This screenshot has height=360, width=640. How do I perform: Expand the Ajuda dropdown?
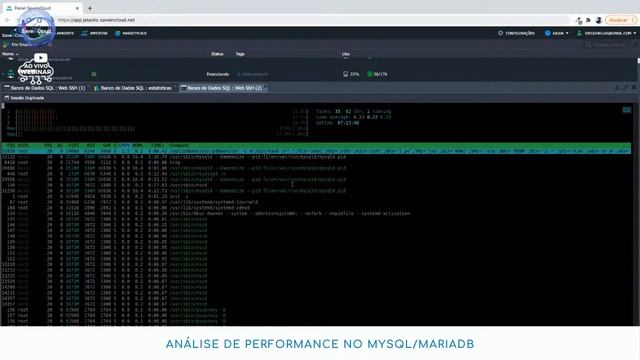pyautogui.click(x=556, y=33)
